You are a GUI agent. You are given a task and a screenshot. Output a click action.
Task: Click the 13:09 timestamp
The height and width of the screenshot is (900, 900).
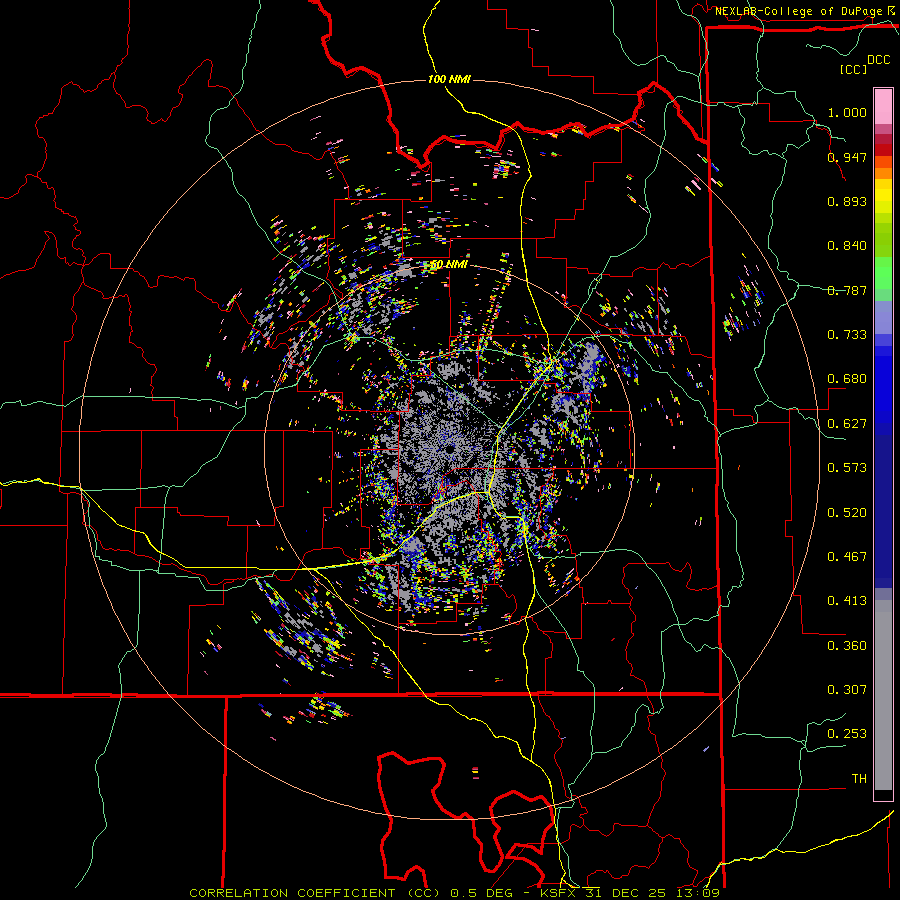coord(697,893)
